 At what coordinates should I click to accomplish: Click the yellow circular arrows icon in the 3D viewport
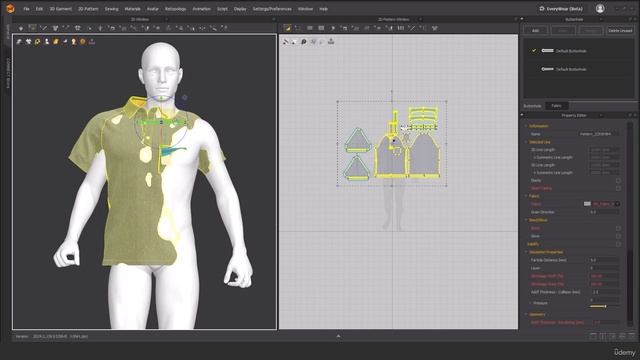[38, 41]
